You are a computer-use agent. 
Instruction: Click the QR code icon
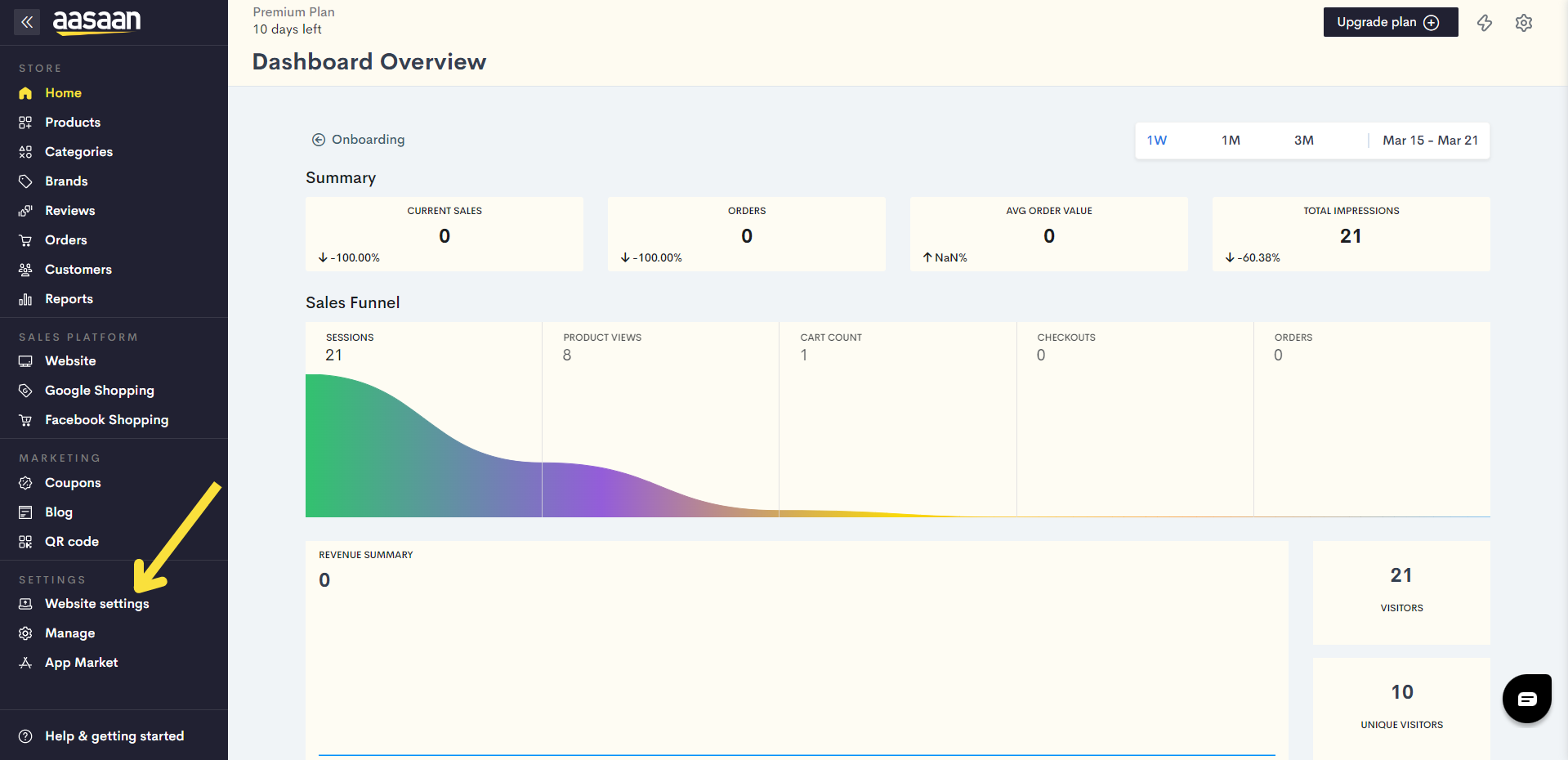[25, 542]
